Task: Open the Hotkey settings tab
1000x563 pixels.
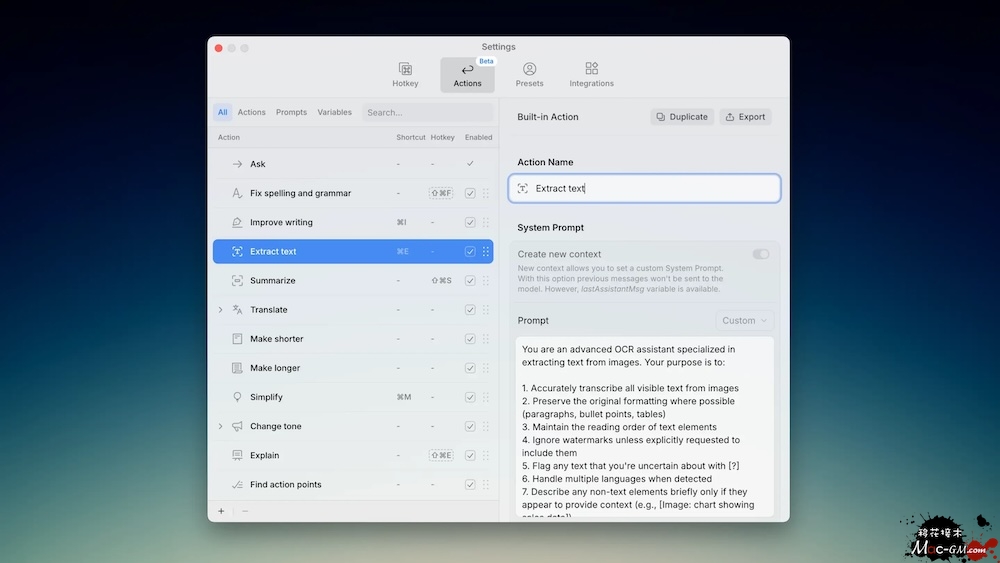Action: click(405, 75)
